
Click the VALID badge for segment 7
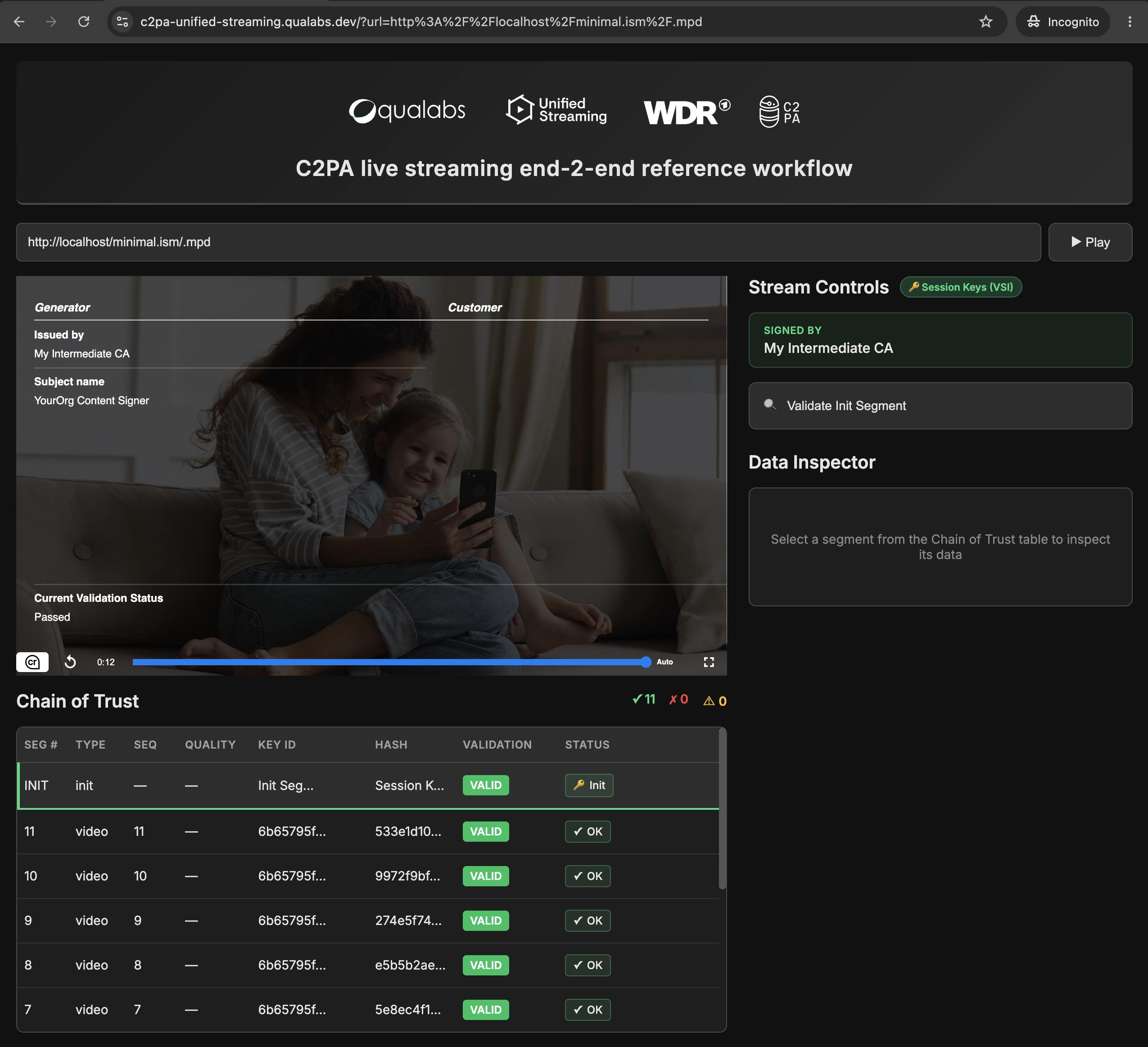click(486, 1010)
